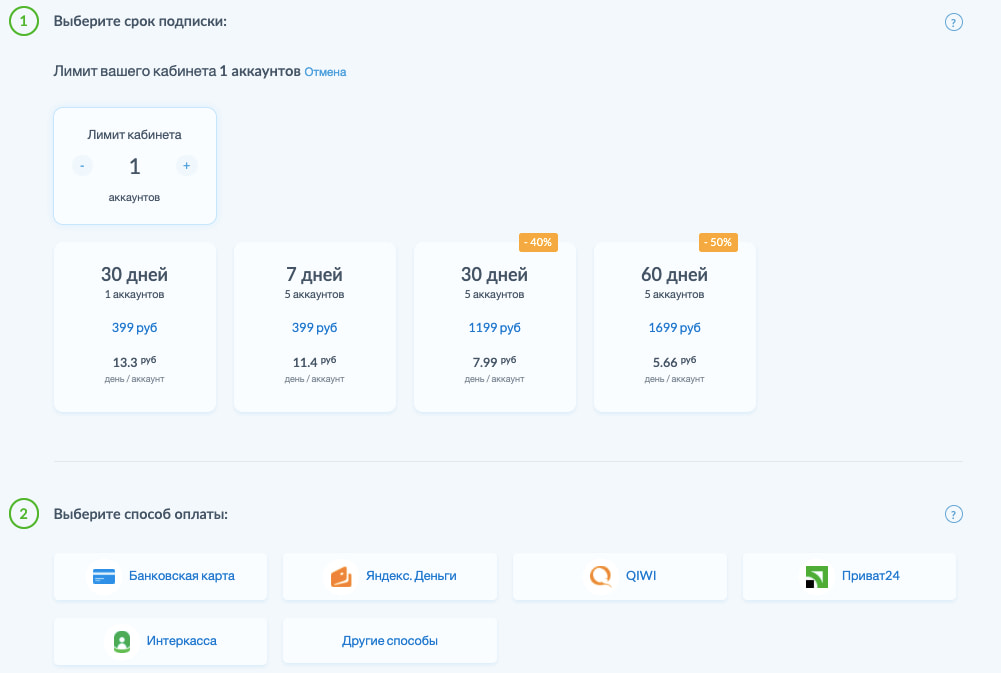The width and height of the screenshot is (1001, 673).
Task: Click the Отмена link
Action: coord(327,71)
